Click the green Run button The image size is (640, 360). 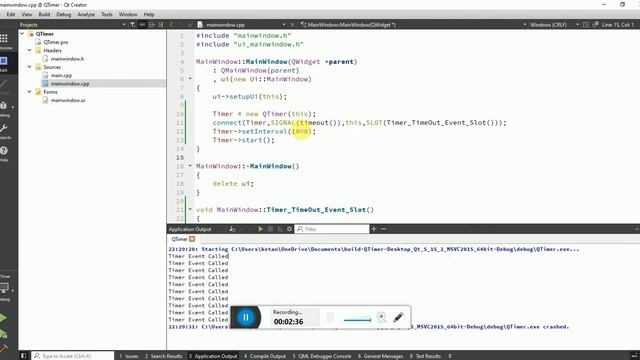[3, 318]
